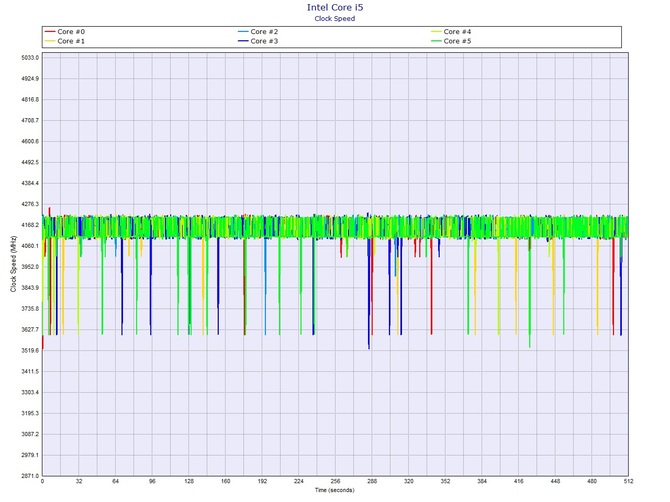Click the Clock Speed subtitle
The height and width of the screenshot is (502, 670).
pyautogui.click(x=335, y=18)
